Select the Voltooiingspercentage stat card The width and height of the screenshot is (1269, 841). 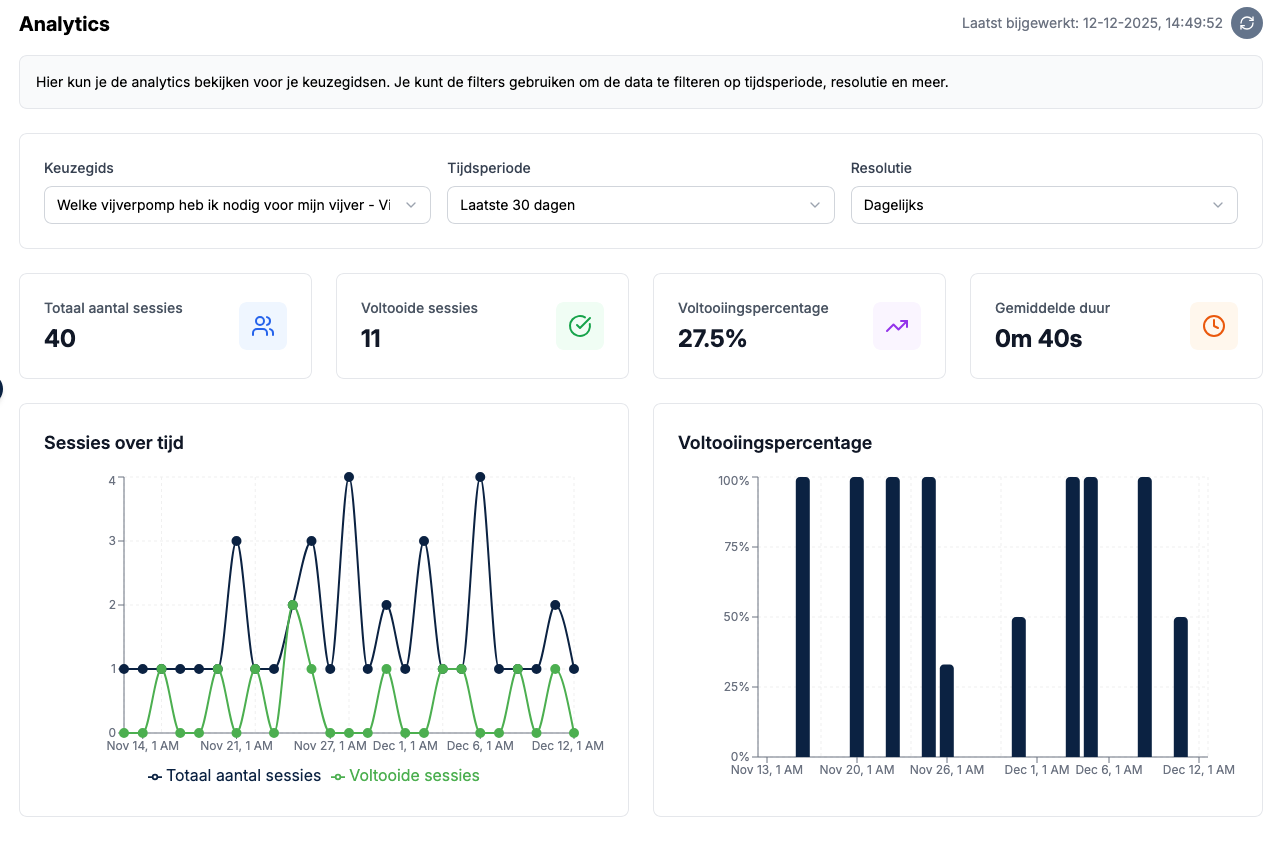(x=799, y=326)
